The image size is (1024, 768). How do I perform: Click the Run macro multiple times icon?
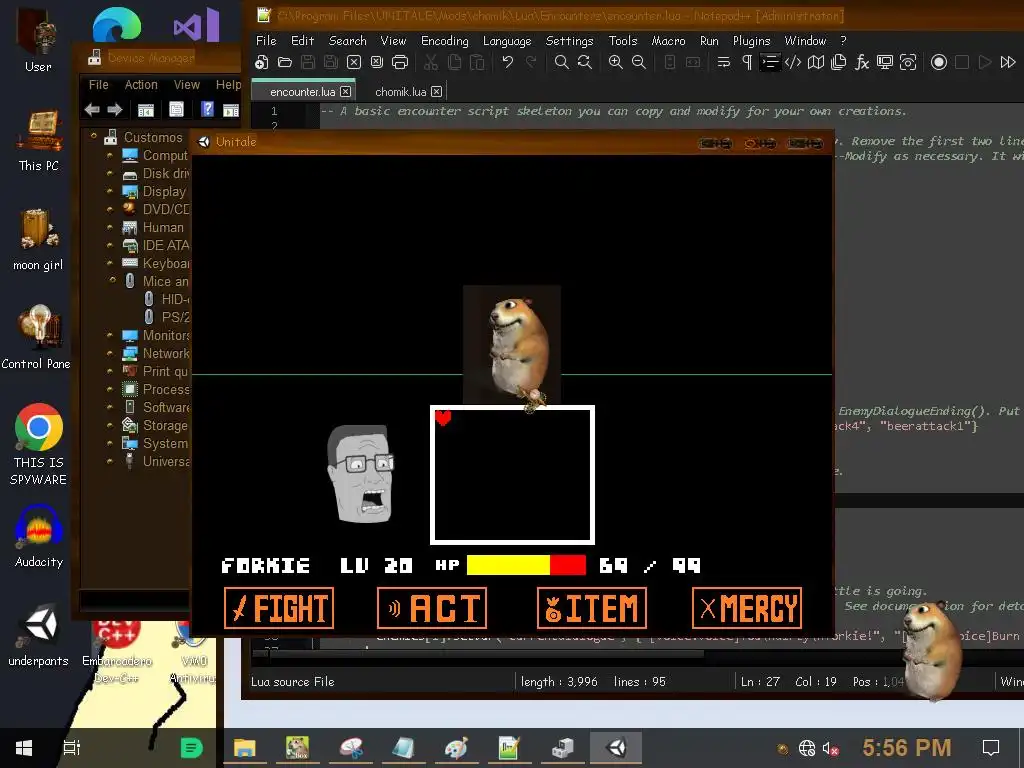(1008, 62)
